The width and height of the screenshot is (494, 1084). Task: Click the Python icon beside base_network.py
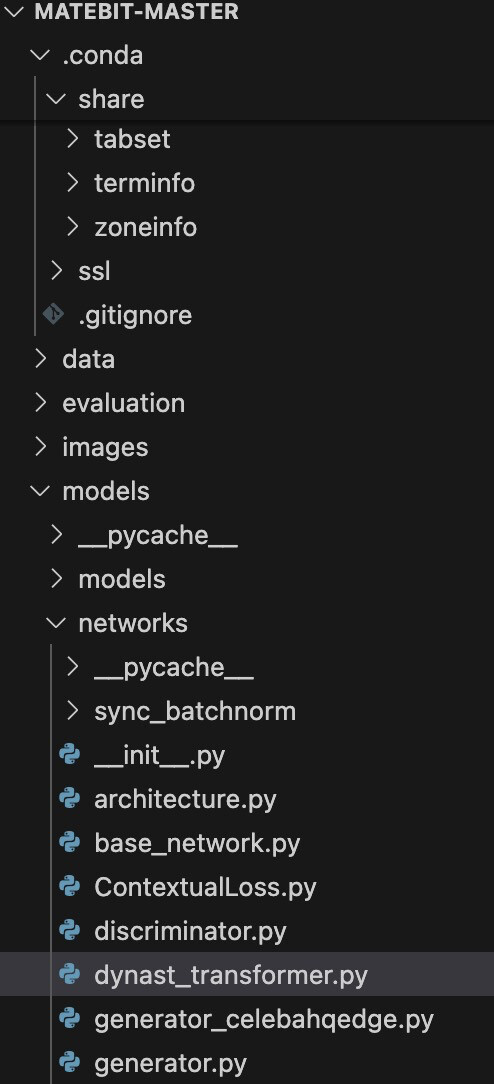[x=70, y=843]
